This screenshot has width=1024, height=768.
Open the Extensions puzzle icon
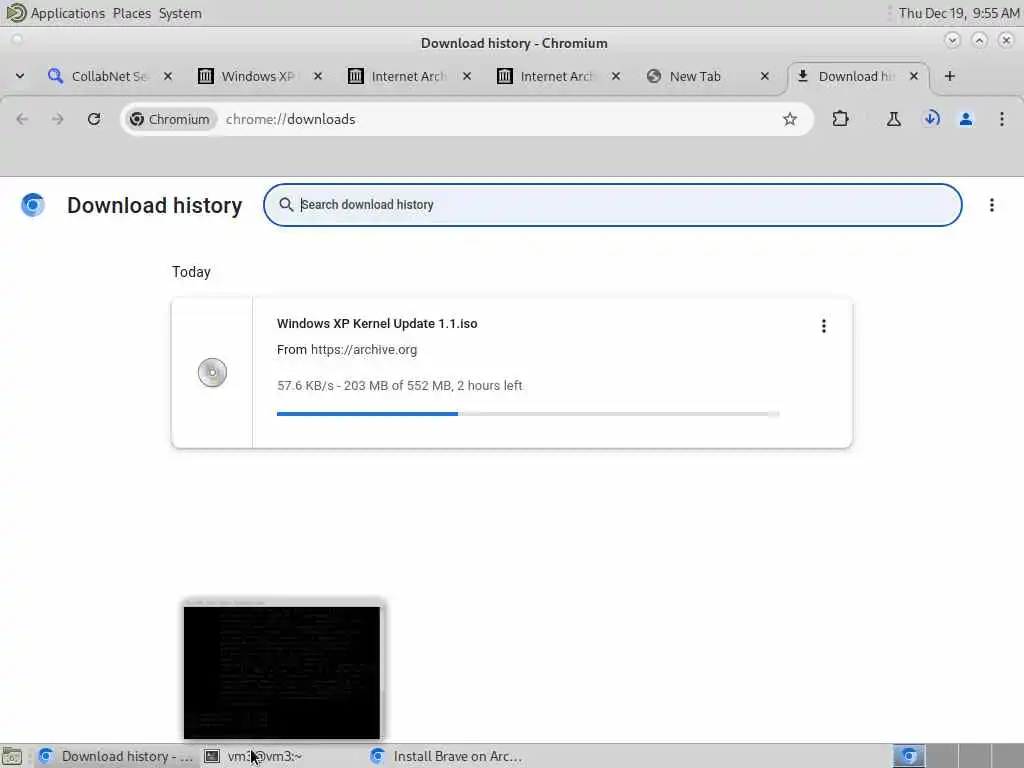point(840,119)
